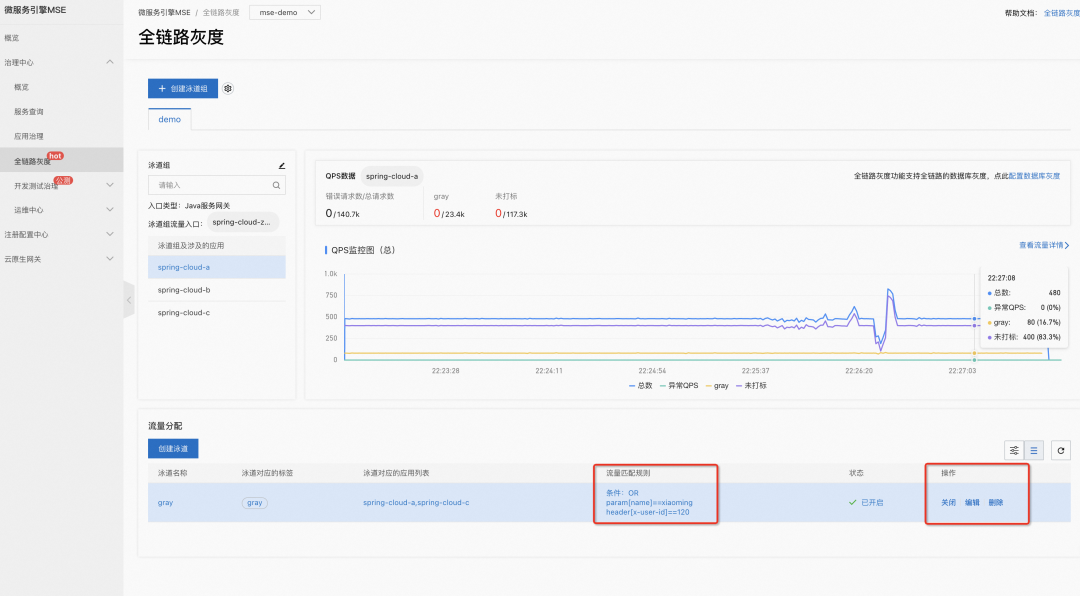Collapse the left sidebar handle
1080x596 pixels.
click(x=129, y=300)
